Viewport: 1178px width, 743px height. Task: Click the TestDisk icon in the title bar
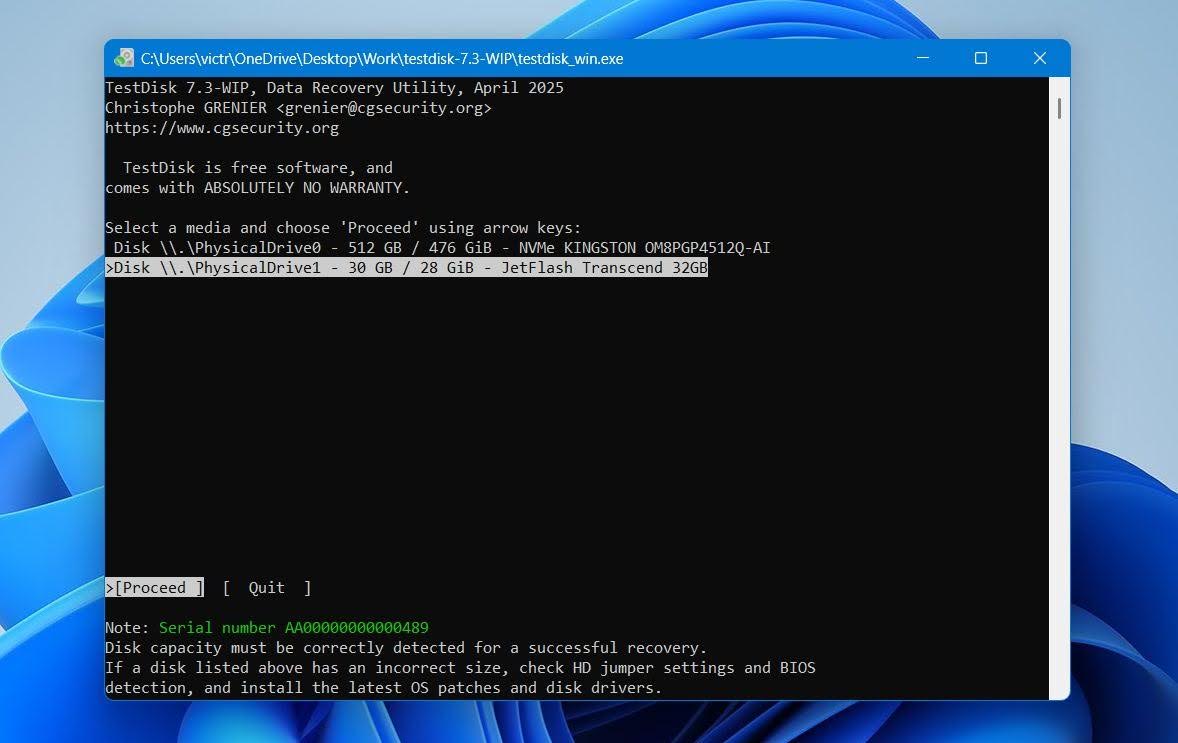click(124, 59)
